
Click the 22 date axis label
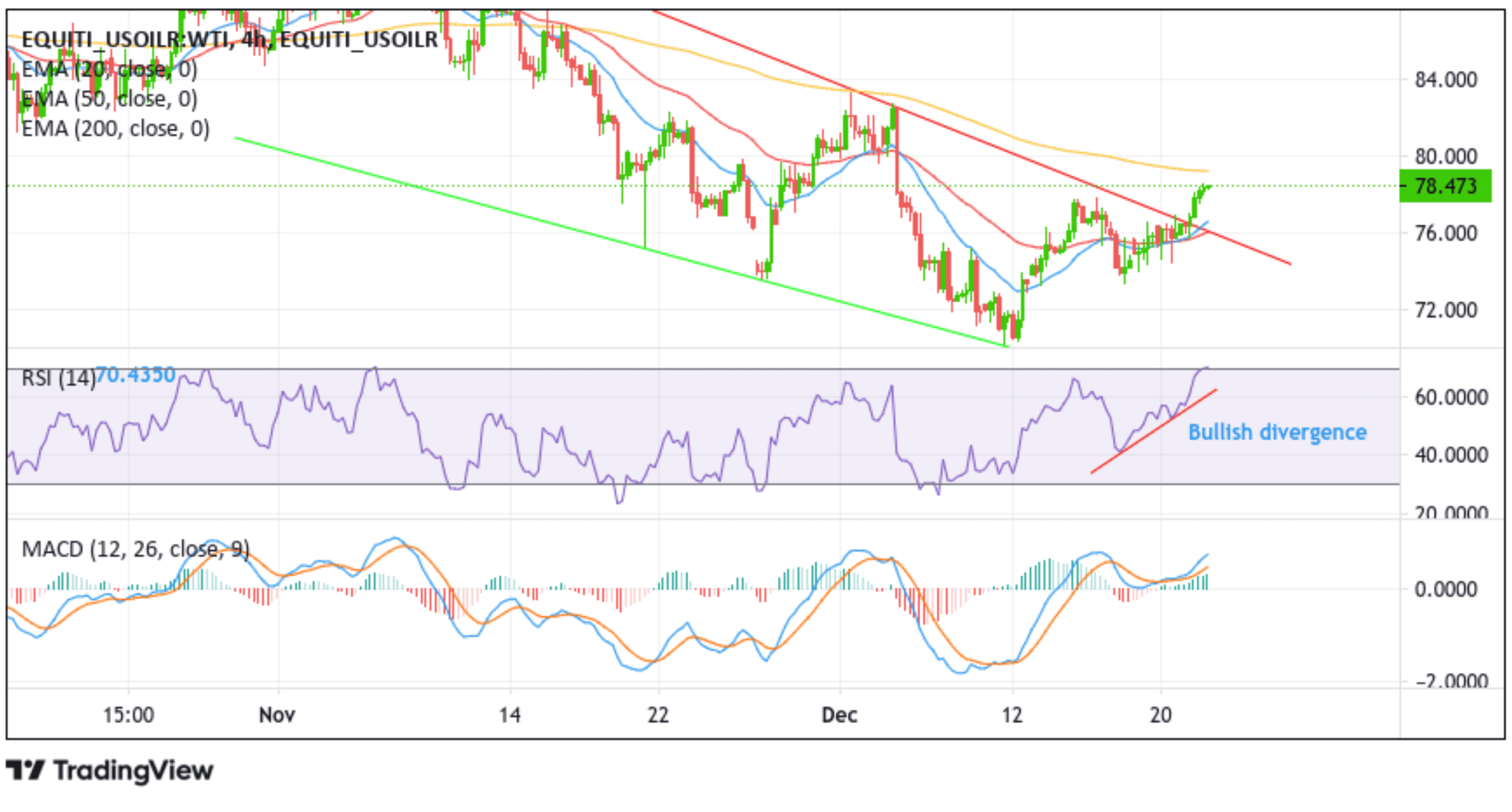(x=659, y=715)
